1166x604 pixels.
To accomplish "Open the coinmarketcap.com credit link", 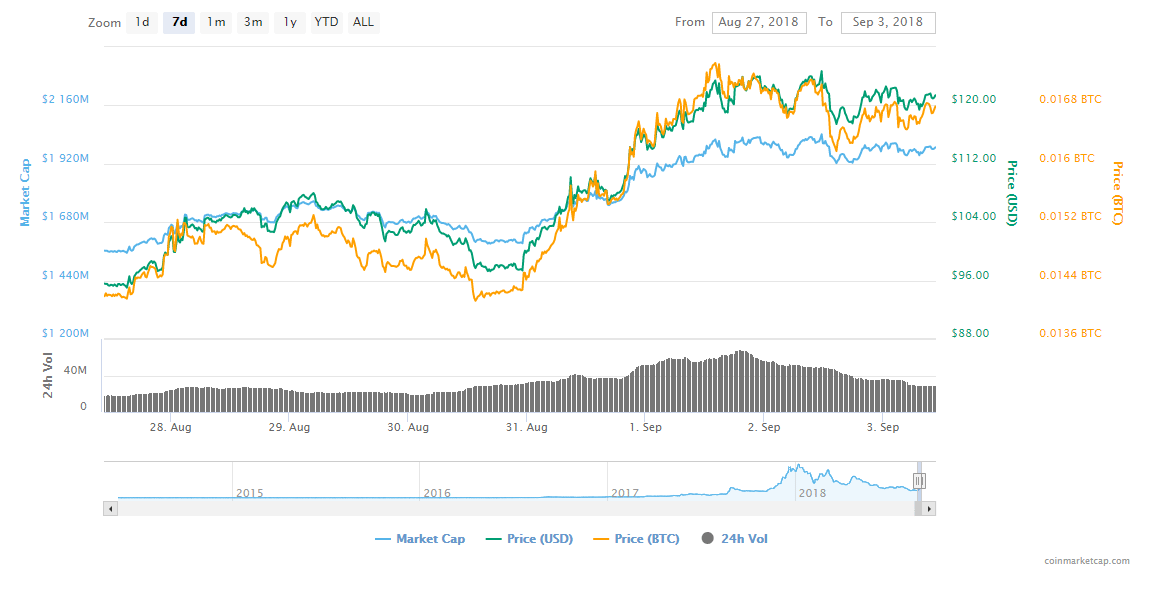I will (1086, 561).
